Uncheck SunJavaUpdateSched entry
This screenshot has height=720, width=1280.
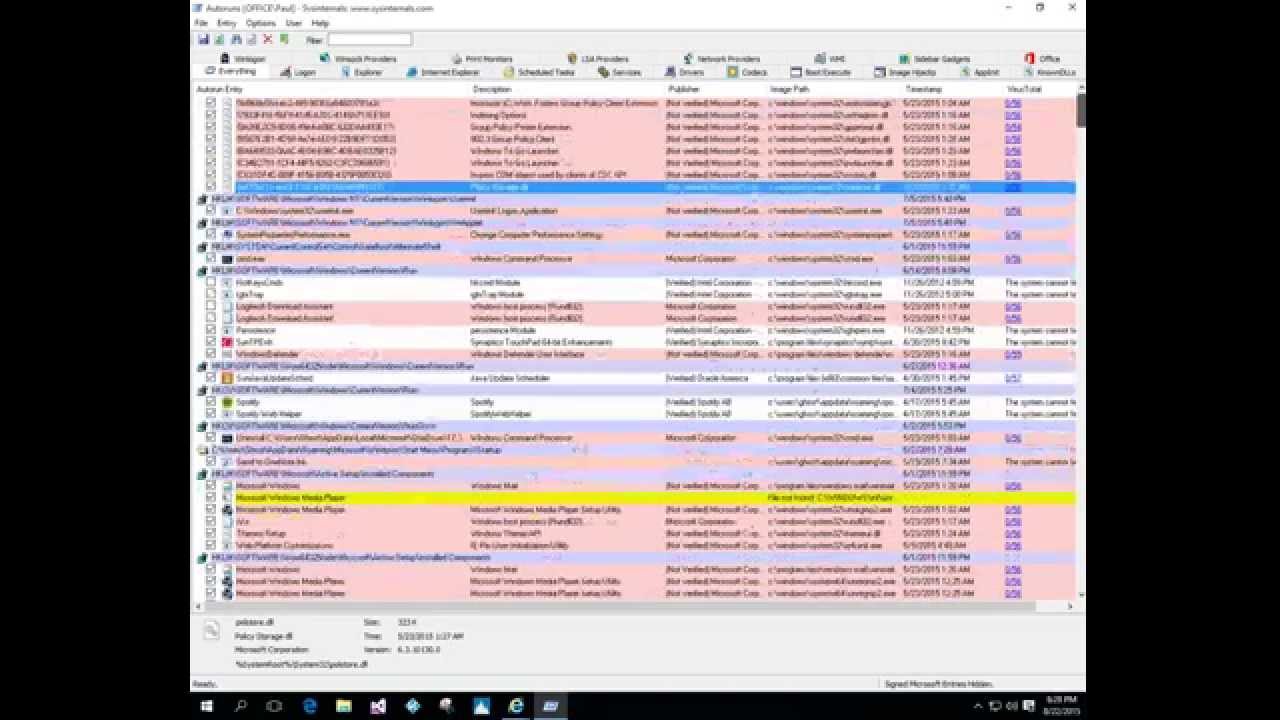tap(211, 378)
